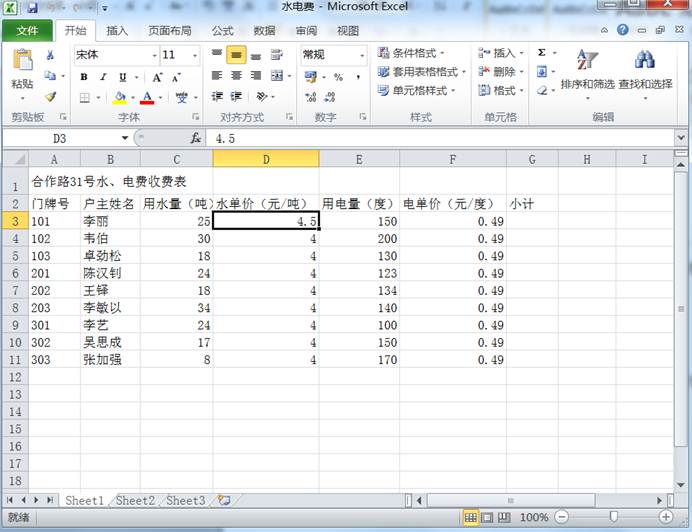Open the 文件 file menu button
The height and width of the screenshot is (532, 692).
[27, 30]
